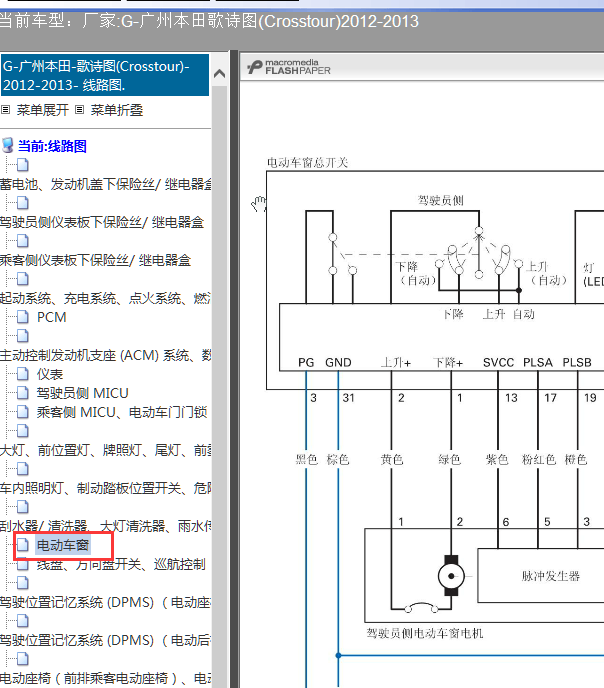Click the 驾驶员侧 label in diagram

pos(440,201)
